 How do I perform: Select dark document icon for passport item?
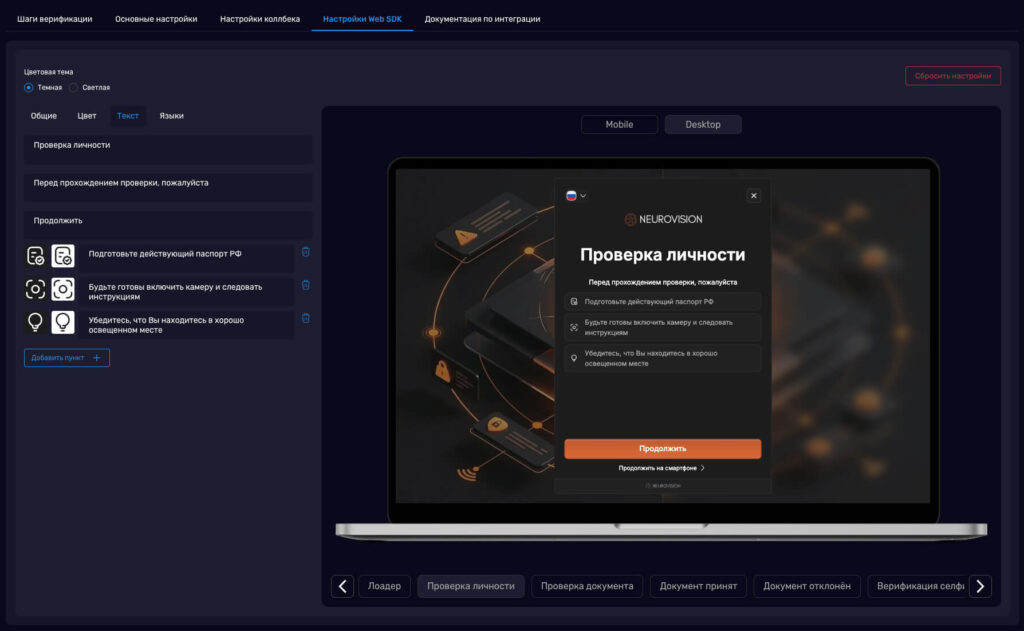(35, 256)
